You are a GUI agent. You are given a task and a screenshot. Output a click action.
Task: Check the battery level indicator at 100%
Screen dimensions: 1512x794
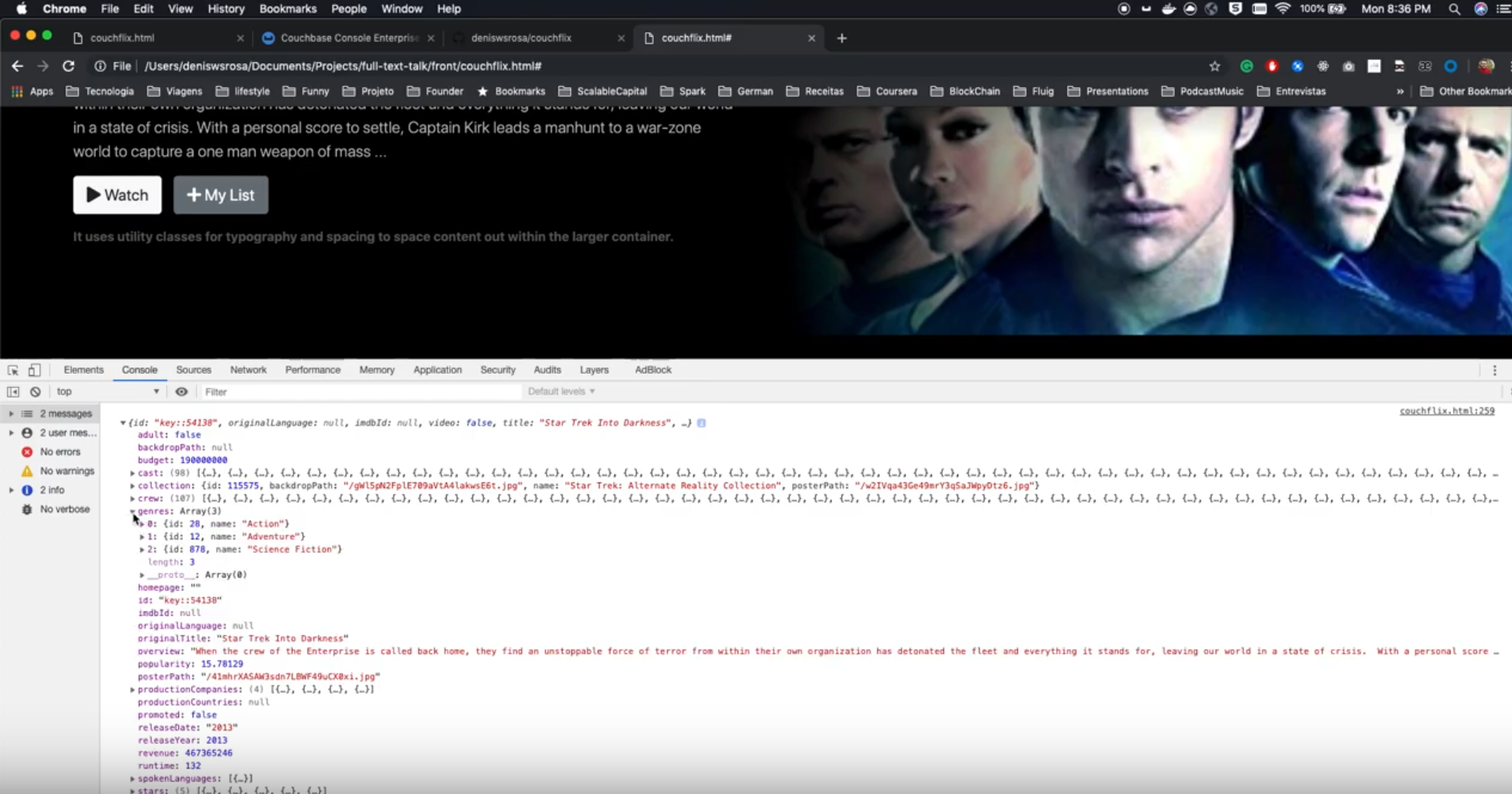pyautogui.click(x=1323, y=9)
